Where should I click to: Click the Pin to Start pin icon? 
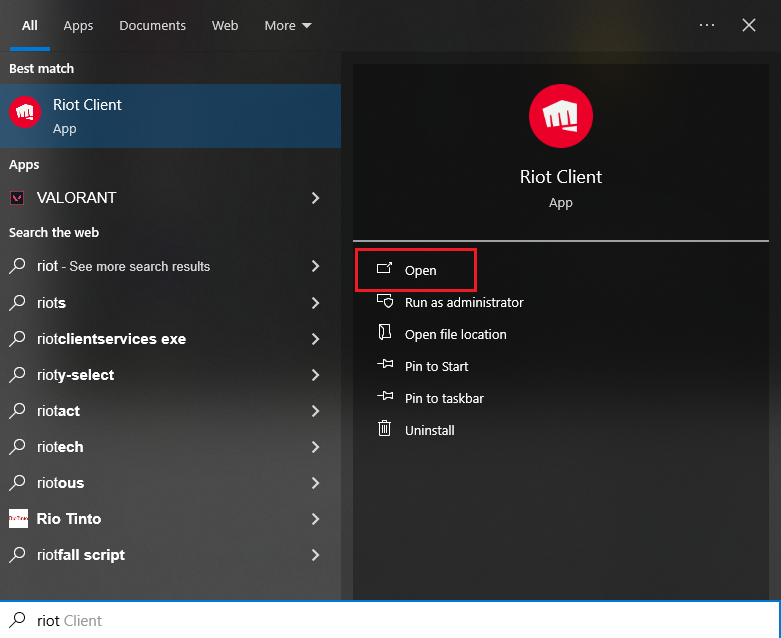(x=385, y=364)
